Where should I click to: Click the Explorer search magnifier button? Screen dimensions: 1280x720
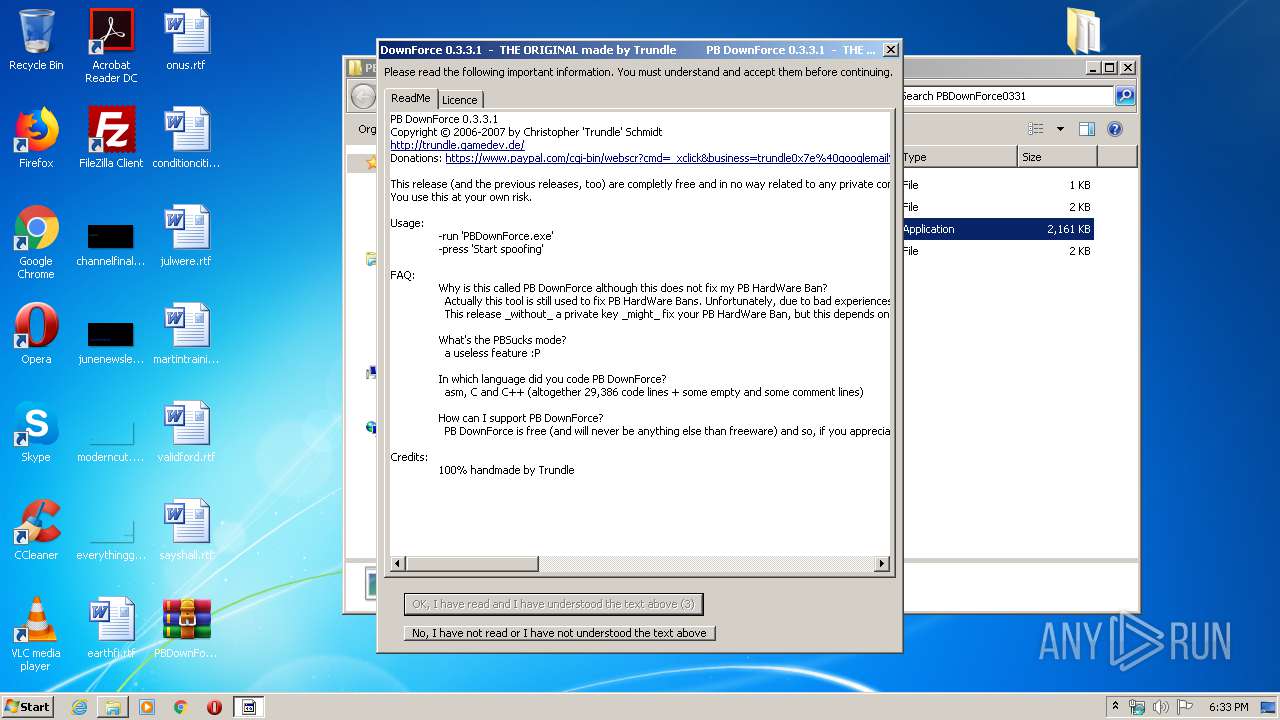[1125, 96]
